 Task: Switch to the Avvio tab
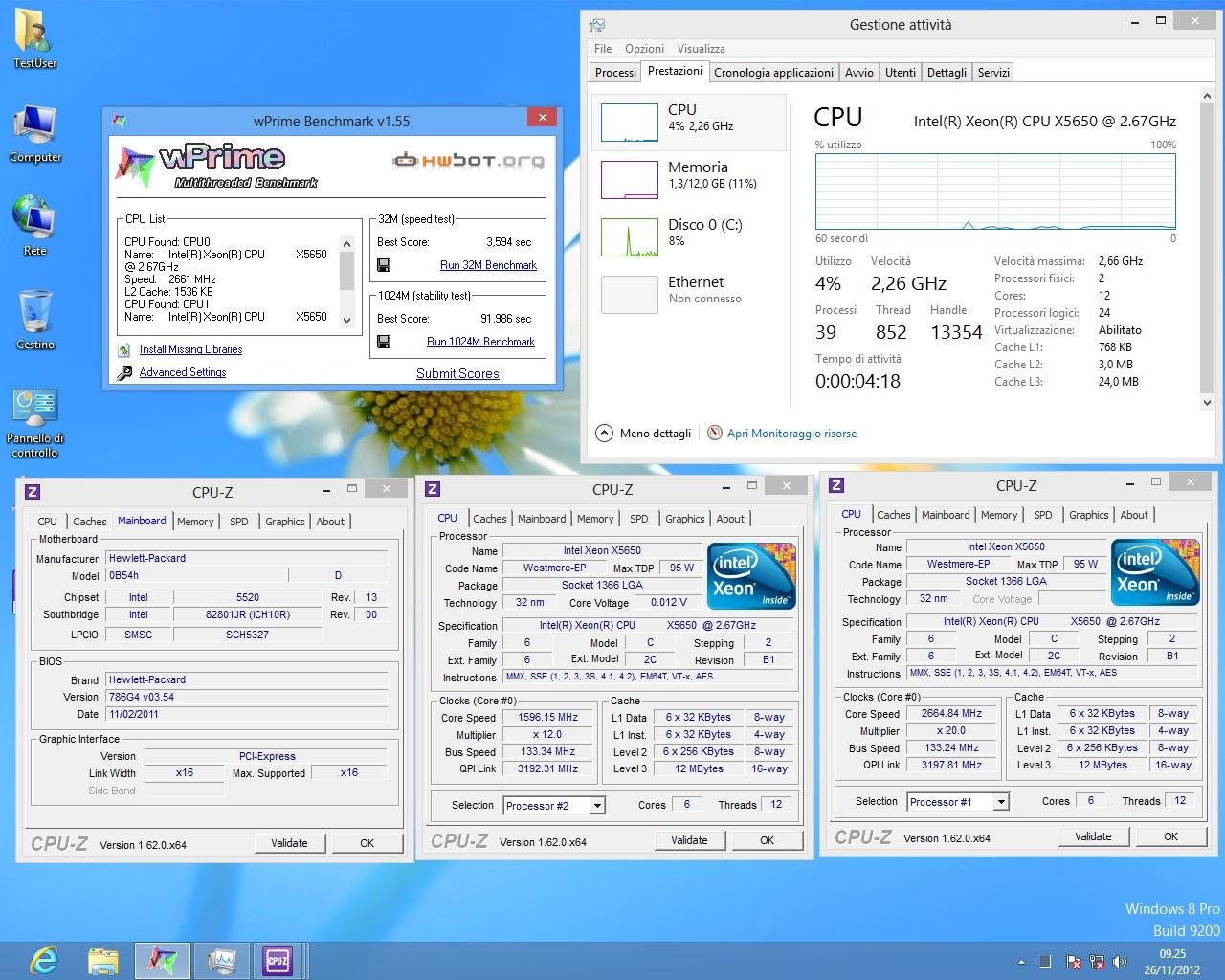(x=858, y=73)
